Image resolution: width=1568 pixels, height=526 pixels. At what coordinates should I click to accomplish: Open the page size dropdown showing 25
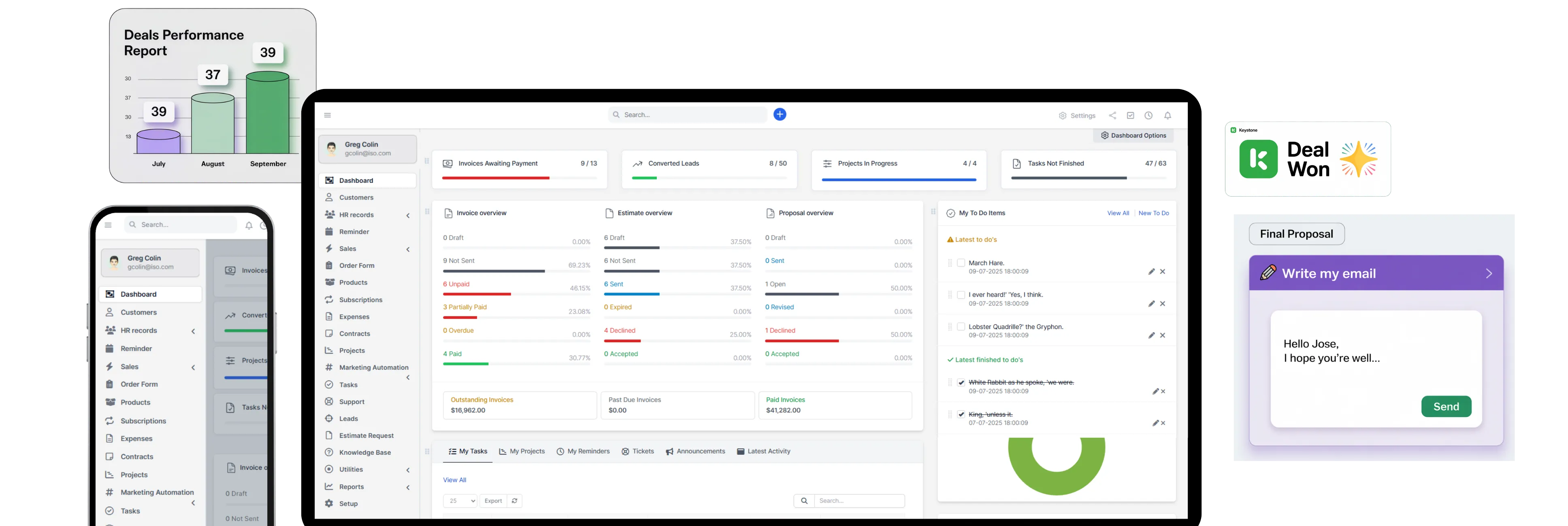tap(460, 501)
